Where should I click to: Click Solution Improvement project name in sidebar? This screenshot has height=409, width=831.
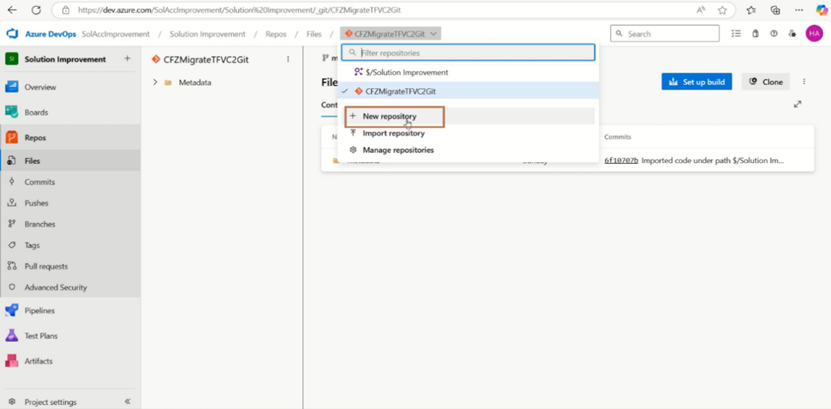pyautogui.click(x=65, y=59)
